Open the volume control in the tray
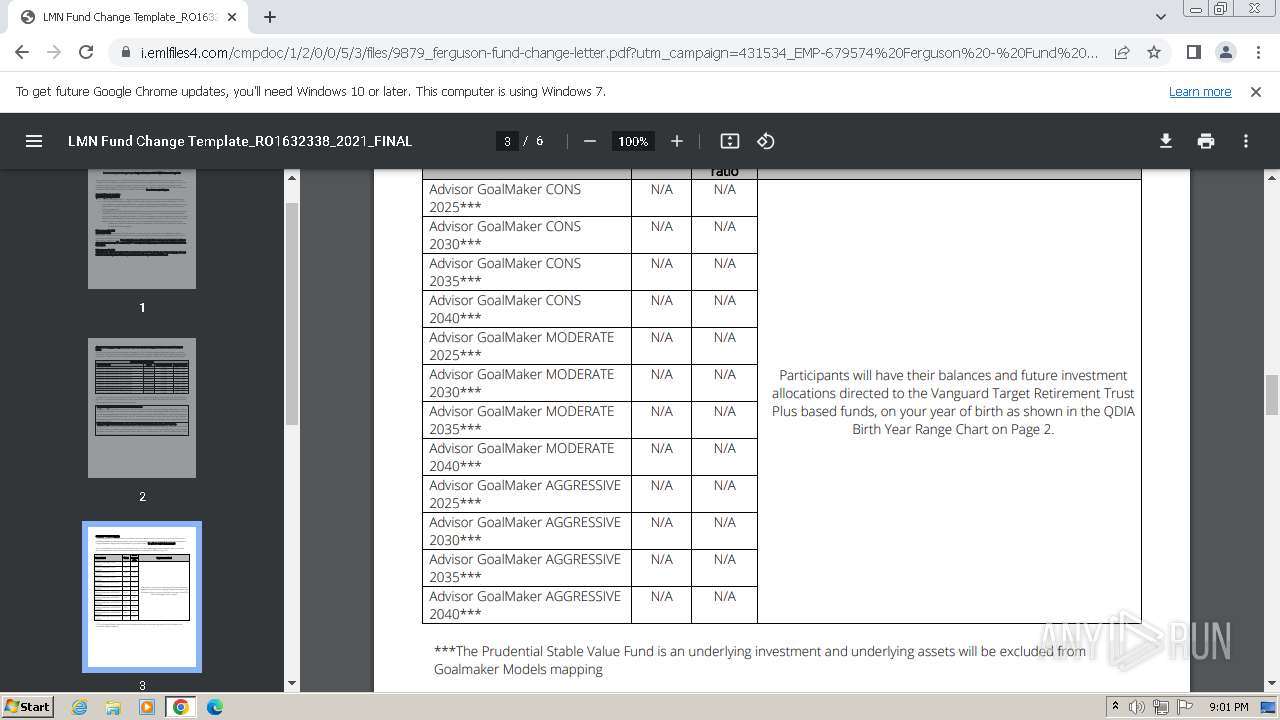Image resolution: width=1280 pixels, height=720 pixels. click(x=1137, y=707)
